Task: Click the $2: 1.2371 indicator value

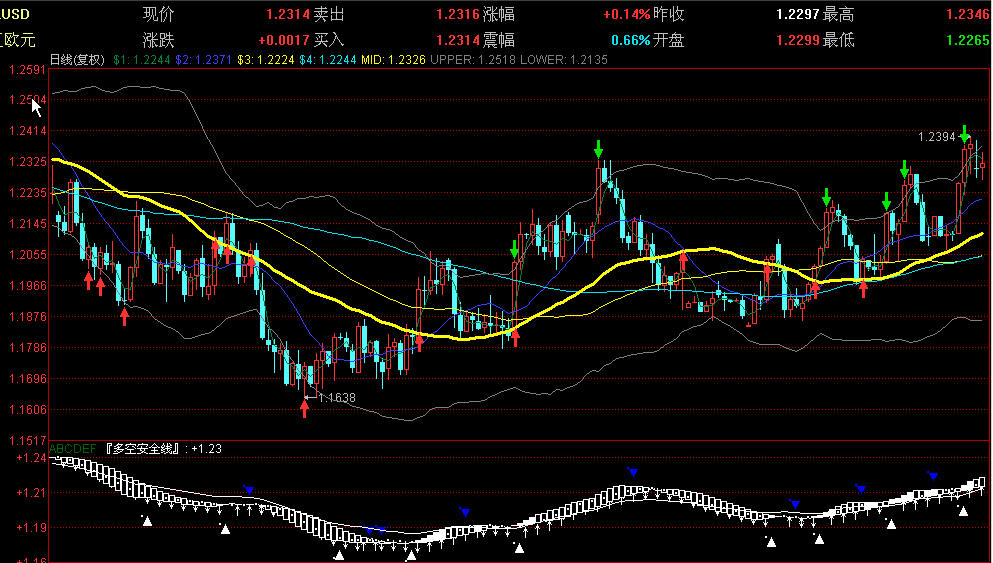Action: coord(203,60)
